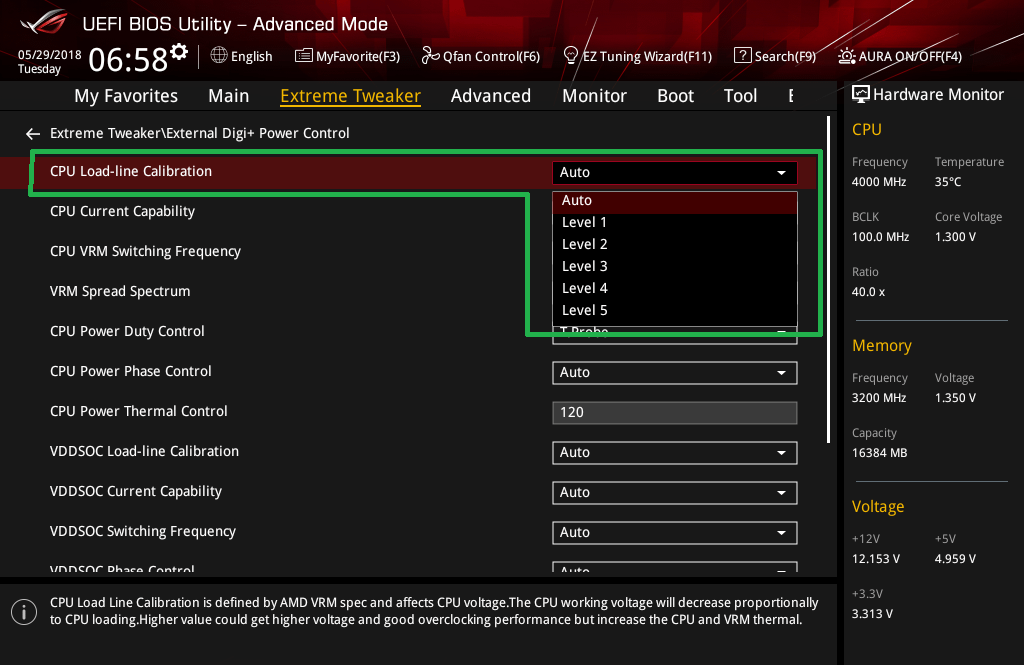Viewport: 1024px width, 665px height.
Task: Select the VRM Spread Spectrum row
Action: click(x=120, y=291)
